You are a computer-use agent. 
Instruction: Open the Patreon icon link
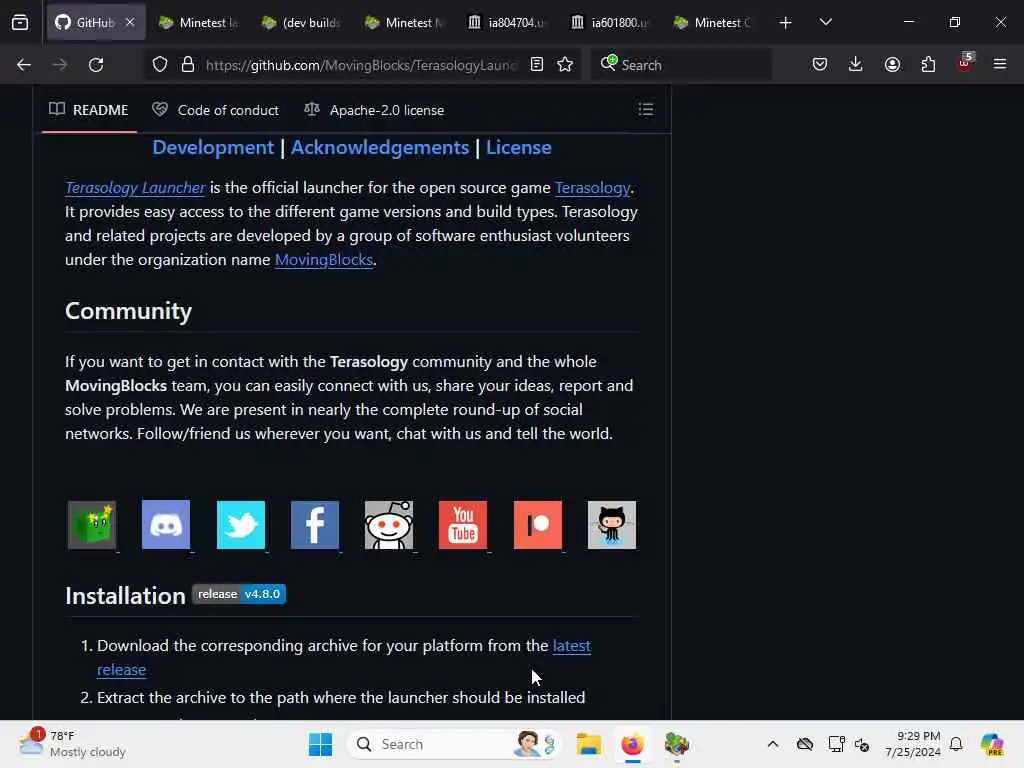click(x=537, y=524)
